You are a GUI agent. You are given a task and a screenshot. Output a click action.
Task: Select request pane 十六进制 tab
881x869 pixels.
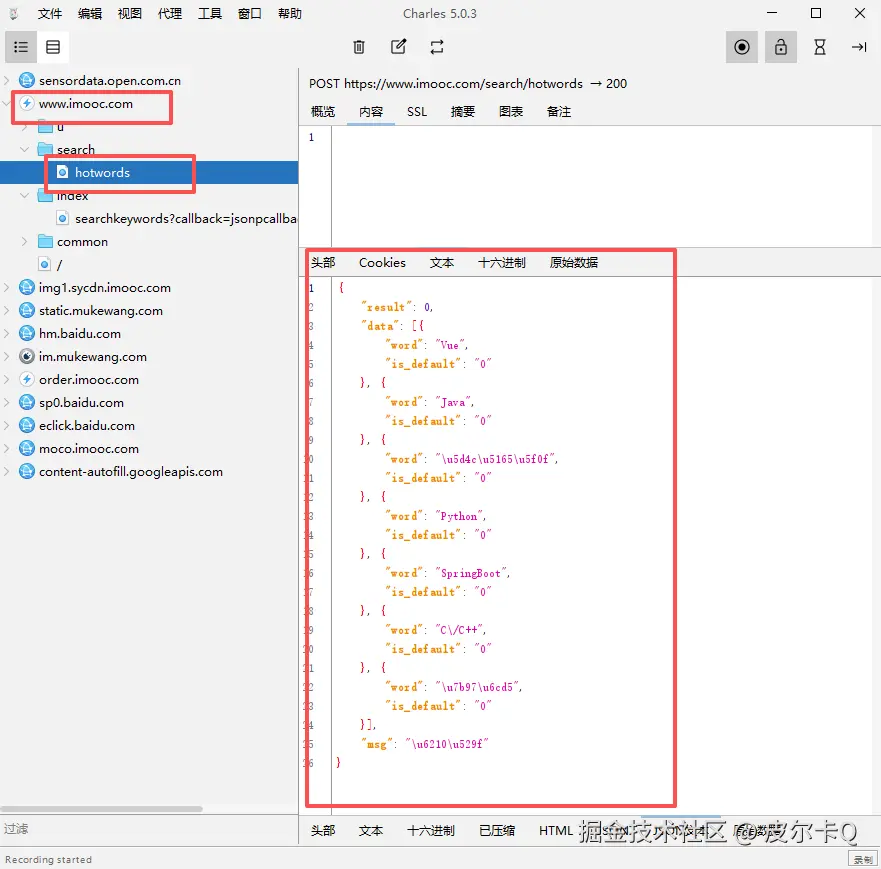502,263
